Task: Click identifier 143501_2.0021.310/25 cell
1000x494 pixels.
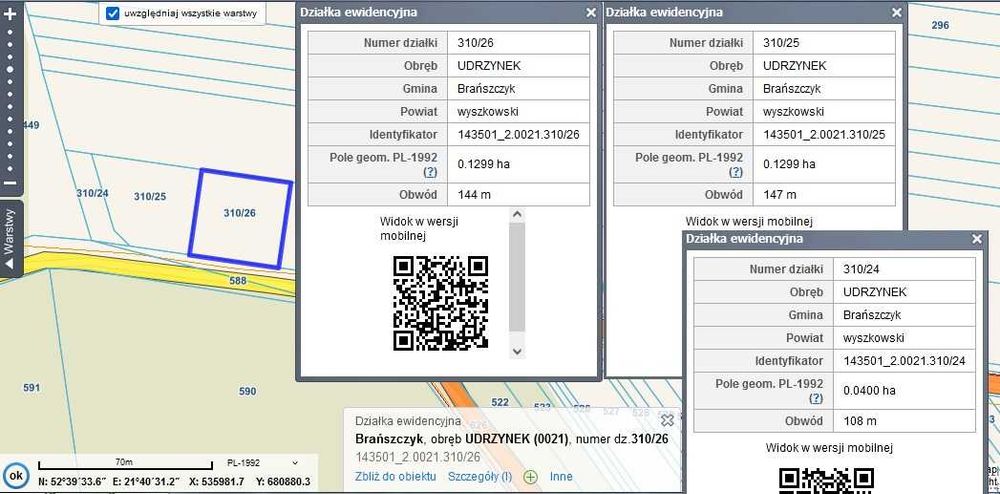Action: pos(824,134)
